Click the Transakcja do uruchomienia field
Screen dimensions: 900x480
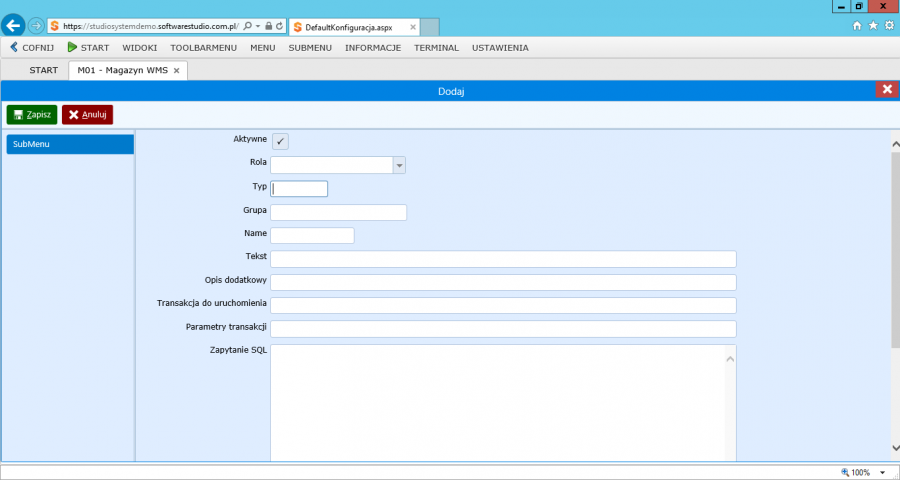pyautogui.click(x=503, y=305)
